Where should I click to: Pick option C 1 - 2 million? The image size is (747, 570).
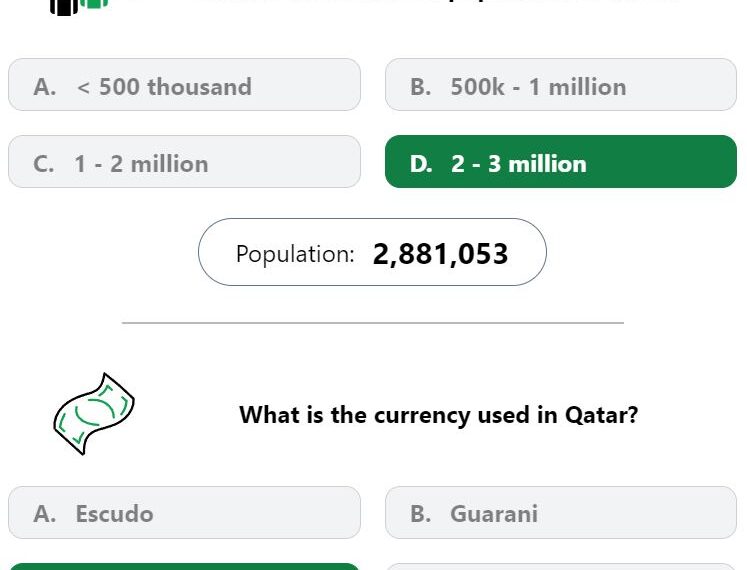(184, 162)
